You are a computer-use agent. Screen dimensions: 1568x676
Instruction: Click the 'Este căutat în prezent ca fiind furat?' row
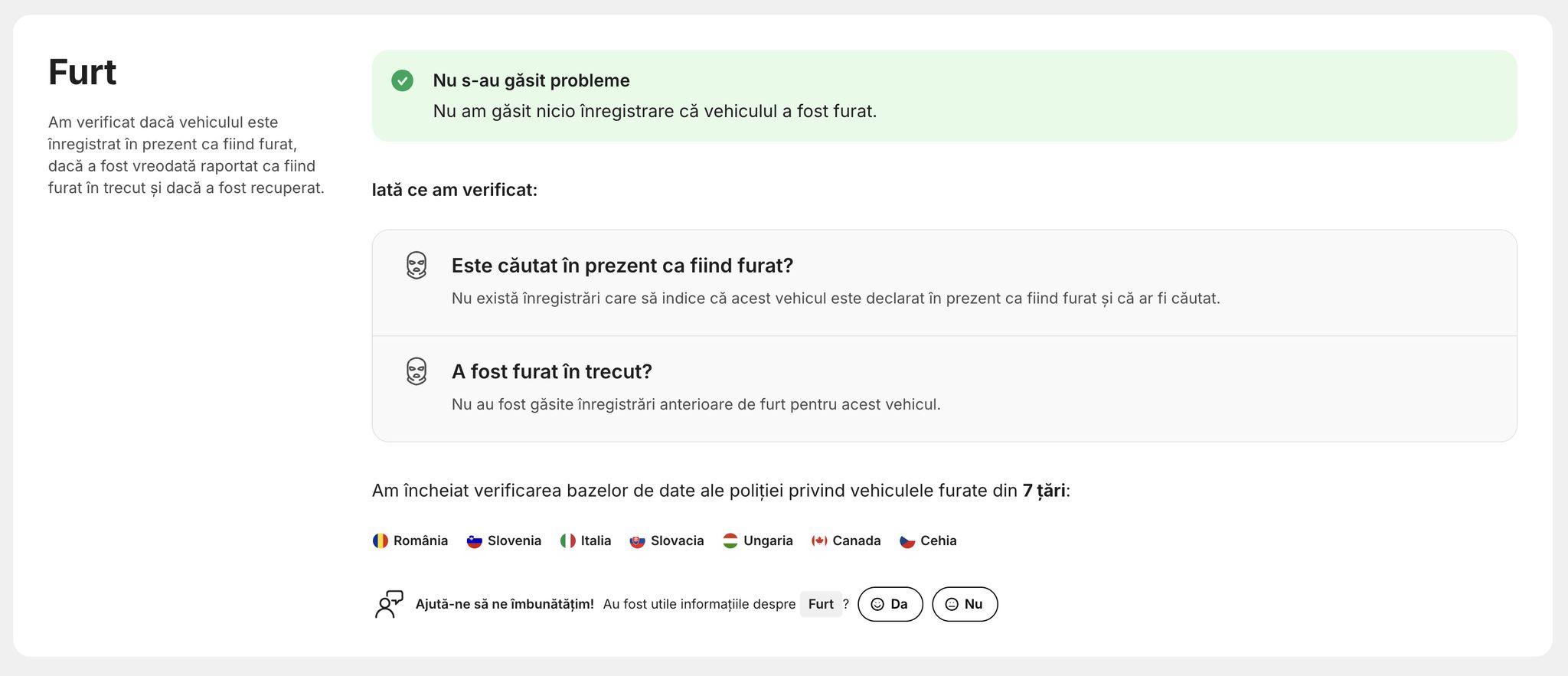point(944,282)
